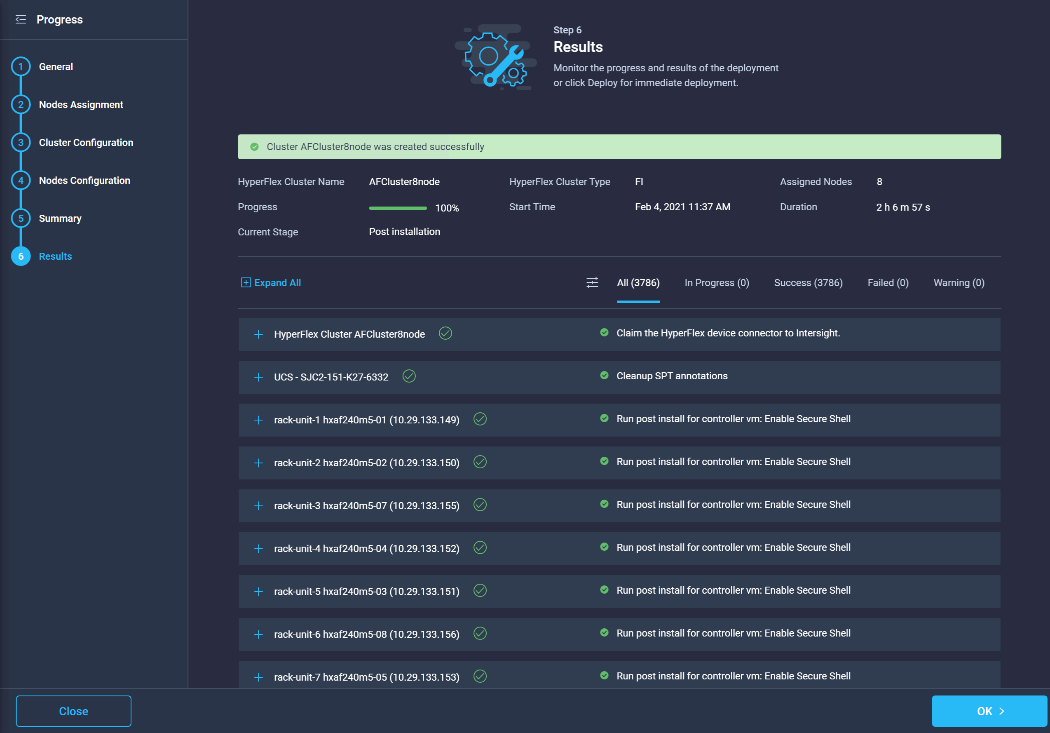The height and width of the screenshot is (733, 1050).
Task: Click check icon beside rack-unit-6 hxaf240m5-08
Action: click(480, 633)
